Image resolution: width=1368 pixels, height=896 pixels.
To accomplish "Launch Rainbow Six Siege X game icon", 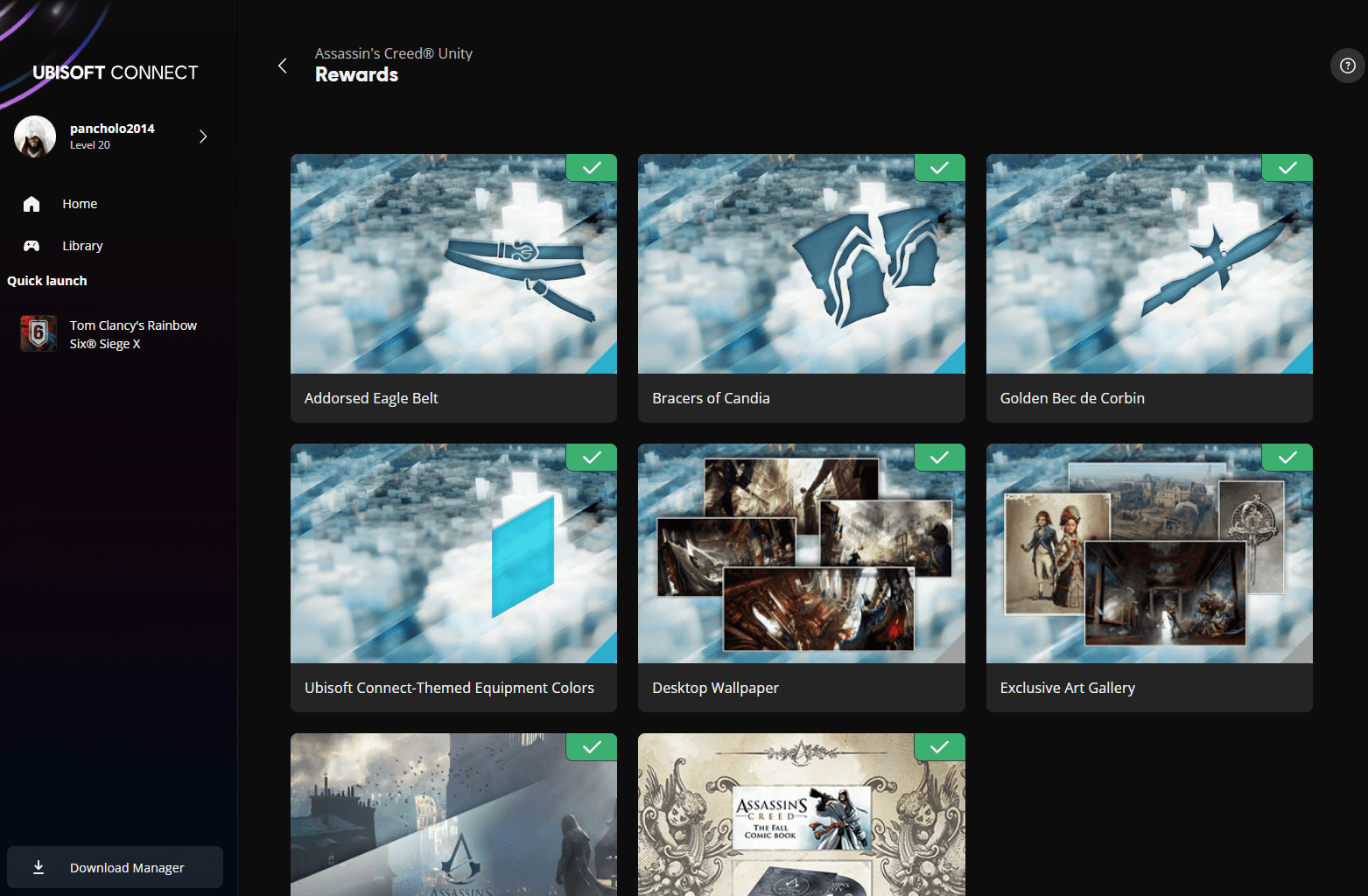I will click(x=39, y=333).
